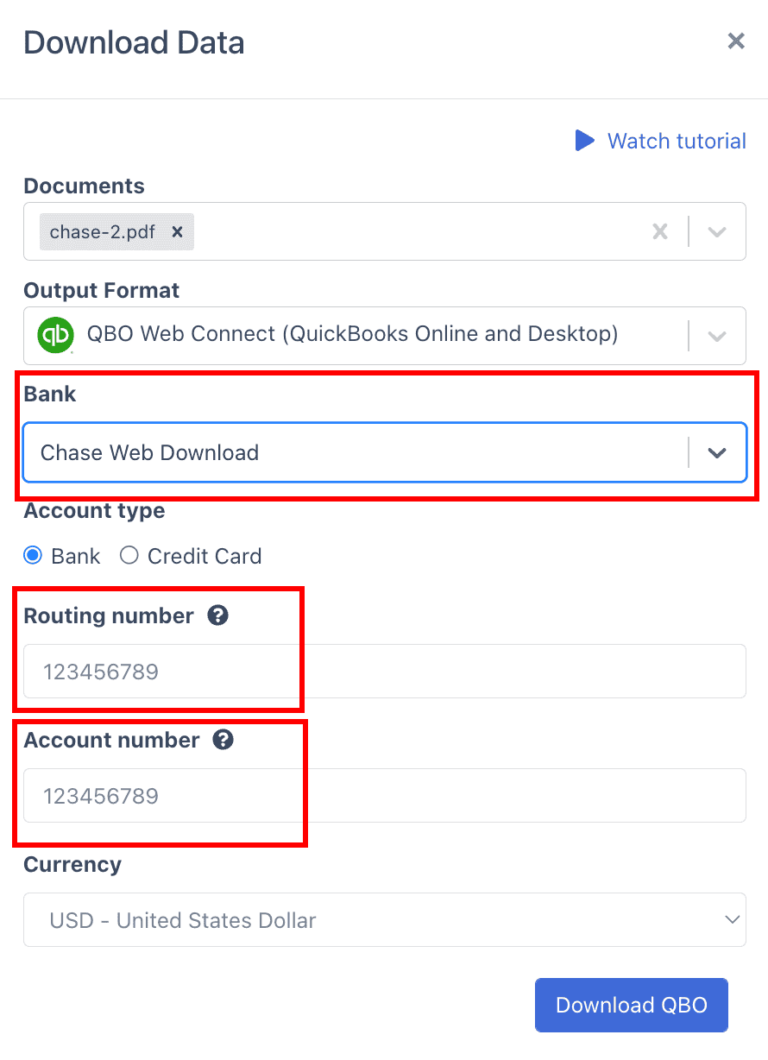Screen dimensions: 768x1060
Task: Select the Credit Card account type radio
Action: pos(129,556)
